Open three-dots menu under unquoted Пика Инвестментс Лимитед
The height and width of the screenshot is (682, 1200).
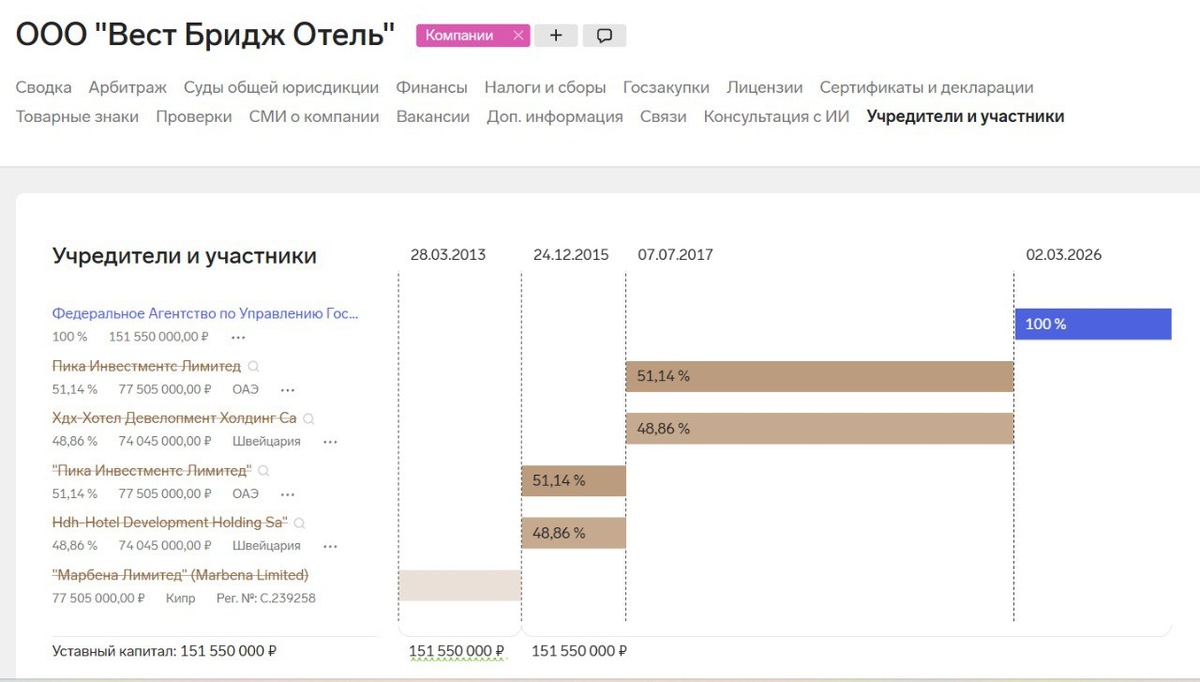click(288, 389)
